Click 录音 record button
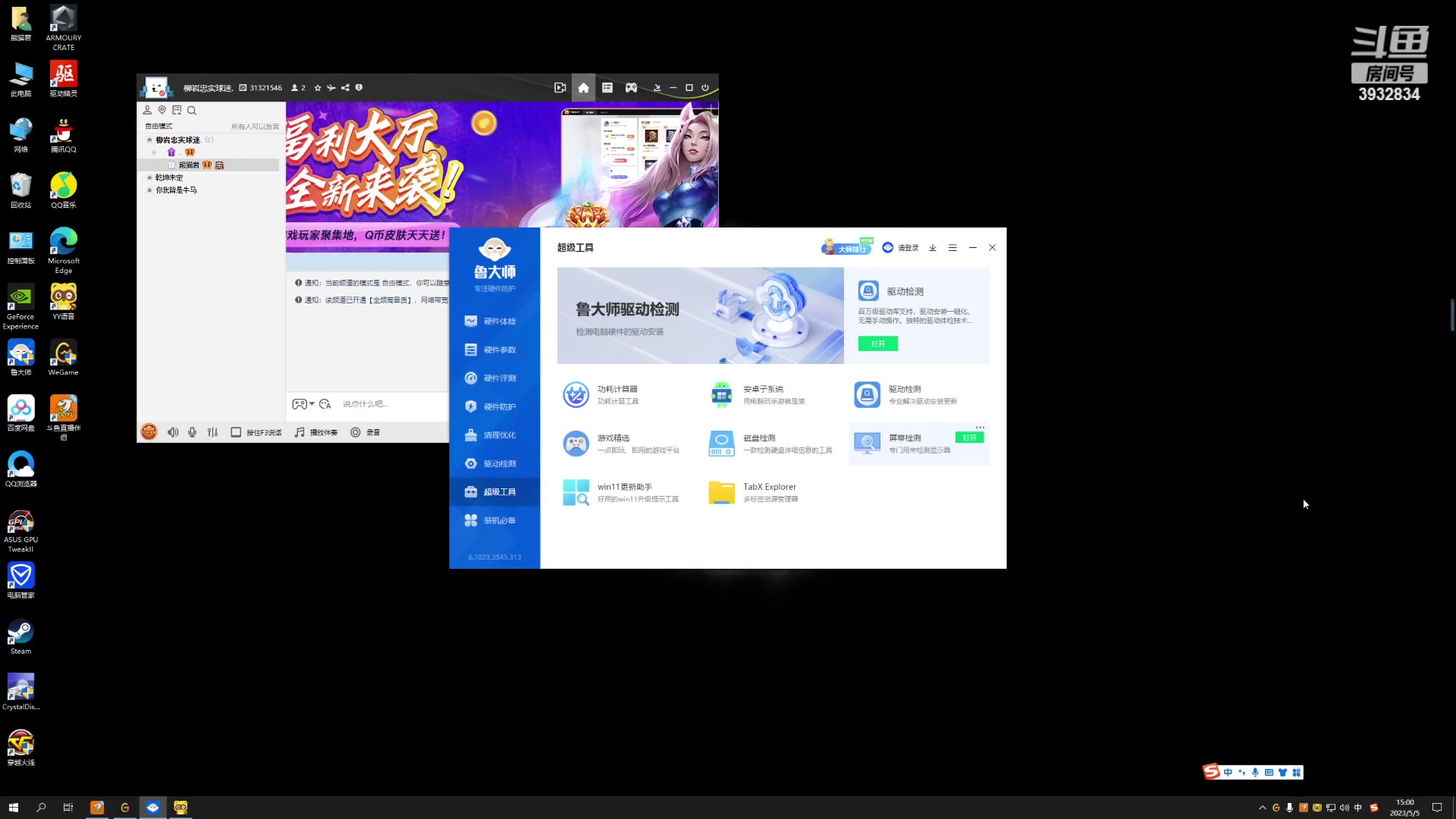Viewport: 1456px width, 819px height. coord(365,432)
